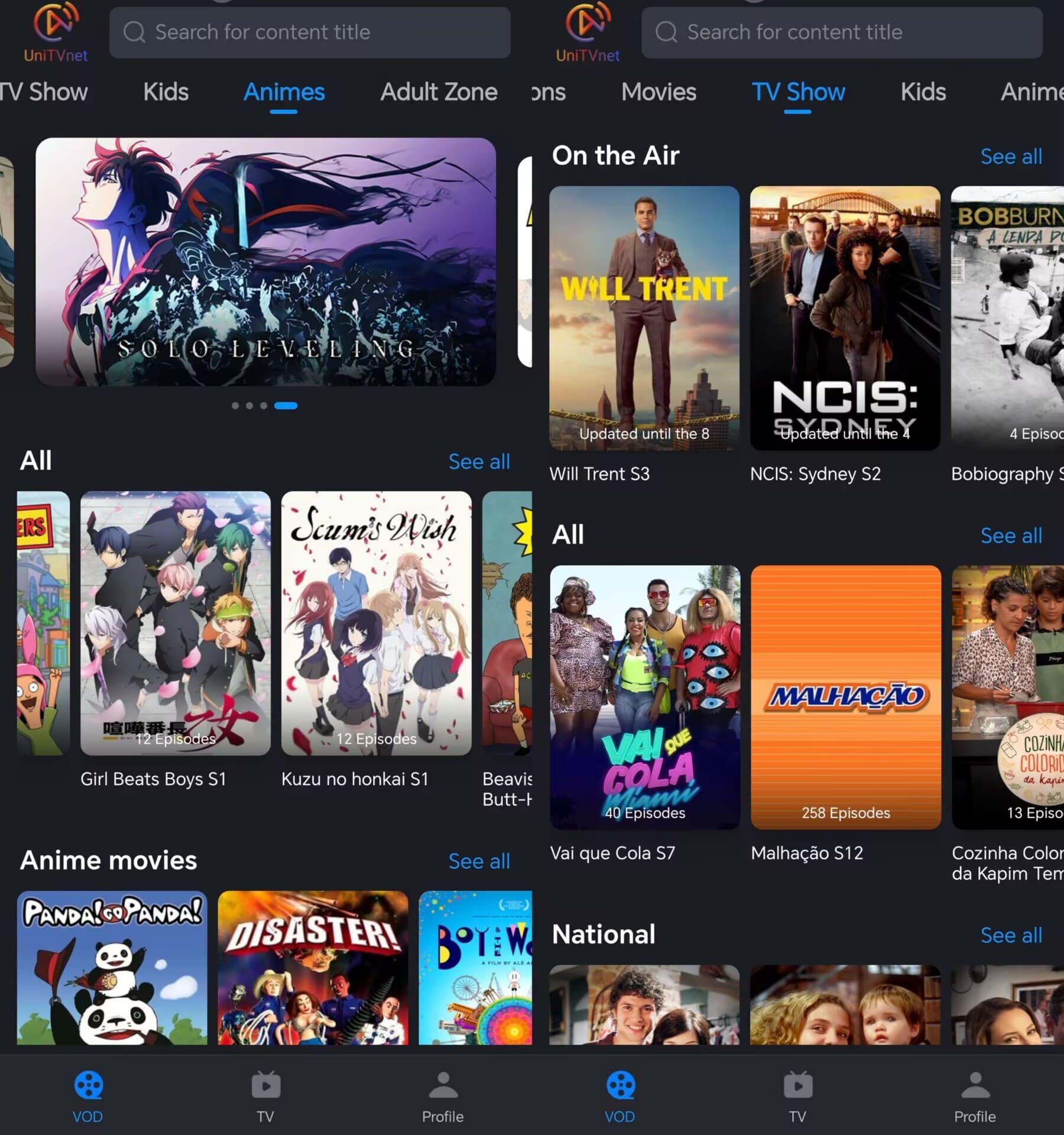The height and width of the screenshot is (1135, 1064).
Task: Tap the search magnifier in right screen
Action: coord(666,32)
